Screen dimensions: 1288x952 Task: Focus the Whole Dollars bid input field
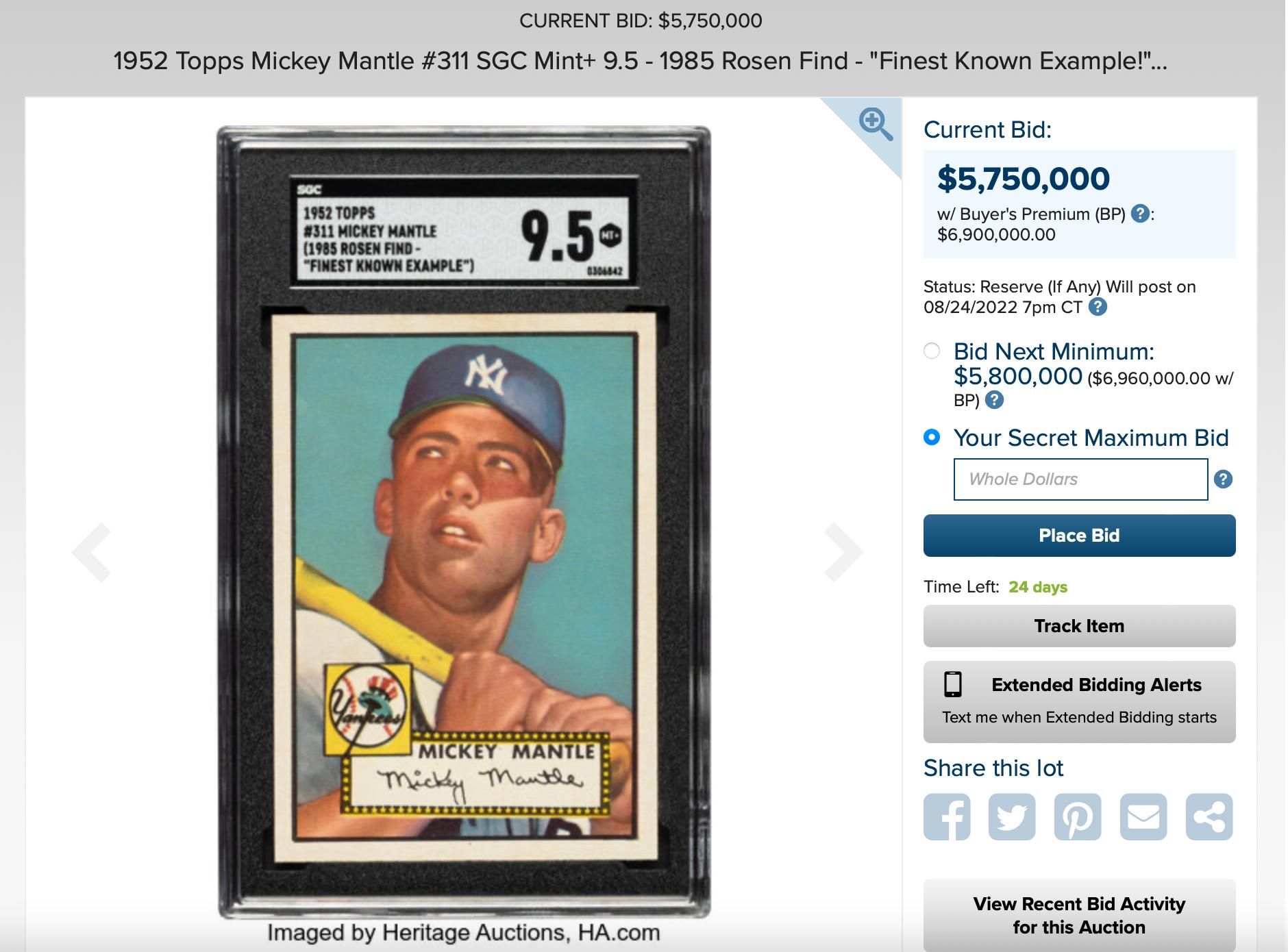[1080, 479]
